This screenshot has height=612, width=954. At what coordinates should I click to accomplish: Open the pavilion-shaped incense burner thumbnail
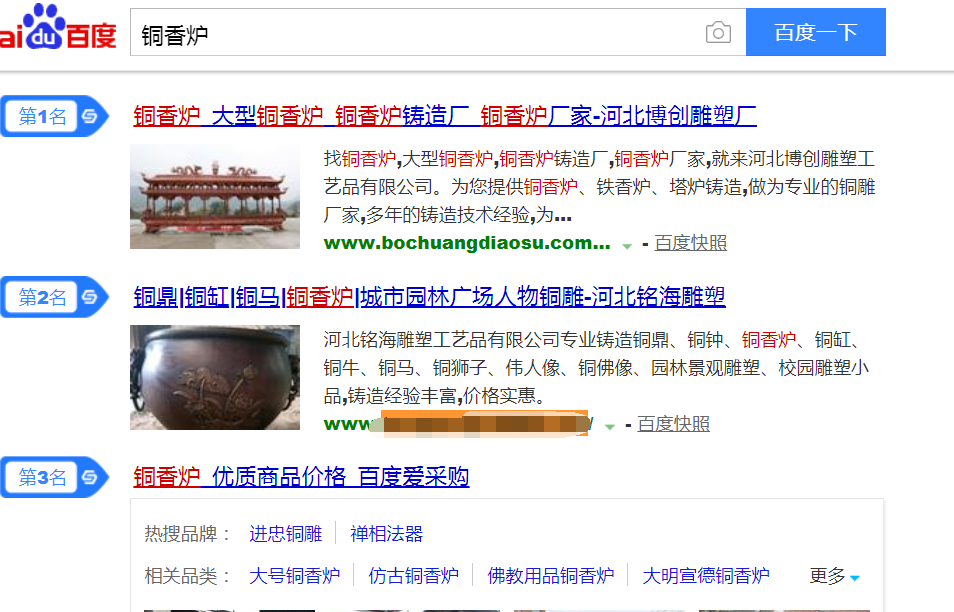click(215, 196)
